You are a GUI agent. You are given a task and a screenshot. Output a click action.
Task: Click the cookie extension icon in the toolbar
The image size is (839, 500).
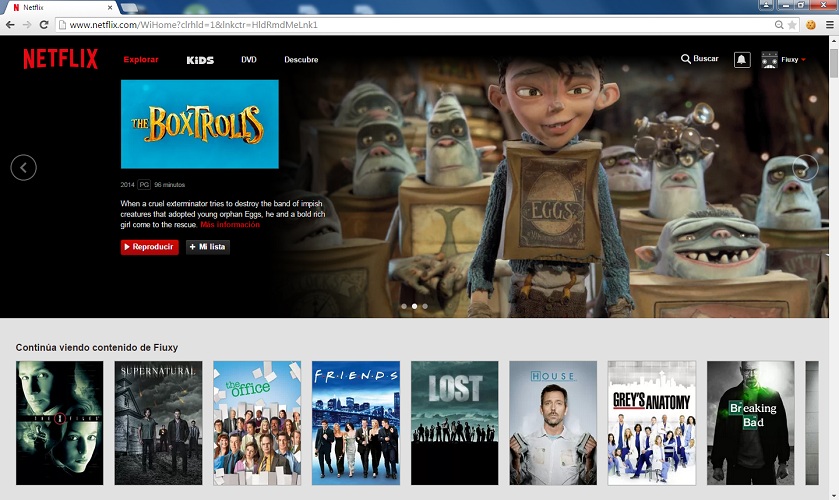[811, 25]
